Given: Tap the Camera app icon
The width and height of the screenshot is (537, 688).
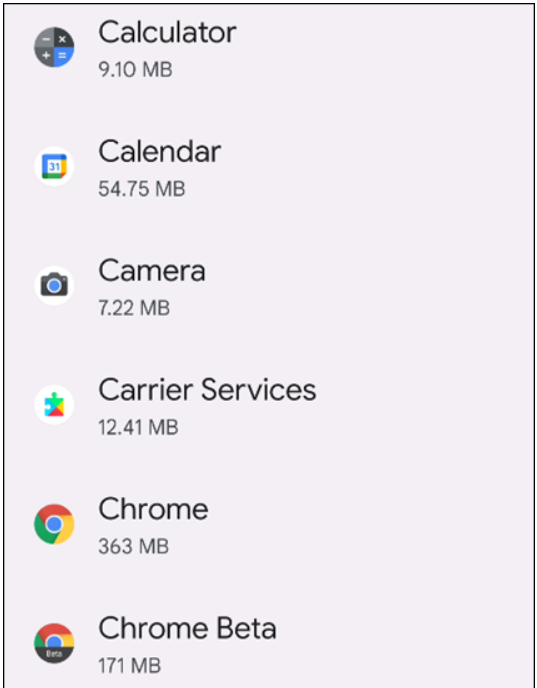Looking at the screenshot, I should coord(54,286).
